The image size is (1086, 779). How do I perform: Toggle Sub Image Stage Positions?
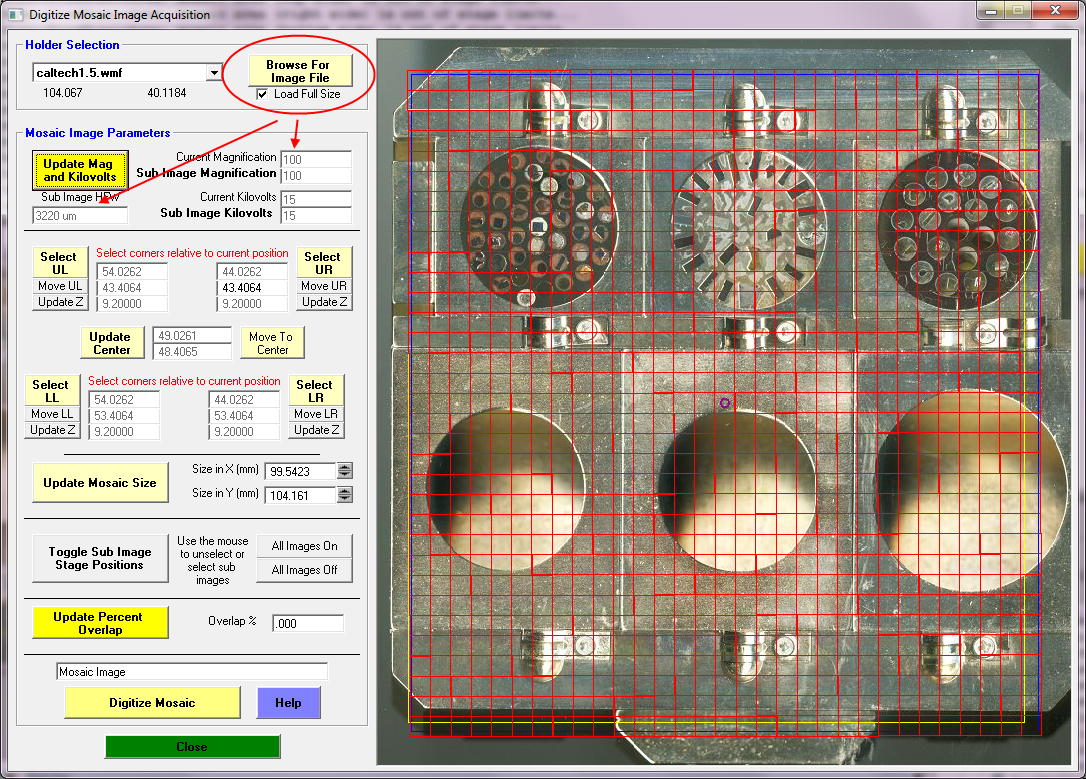[97, 558]
